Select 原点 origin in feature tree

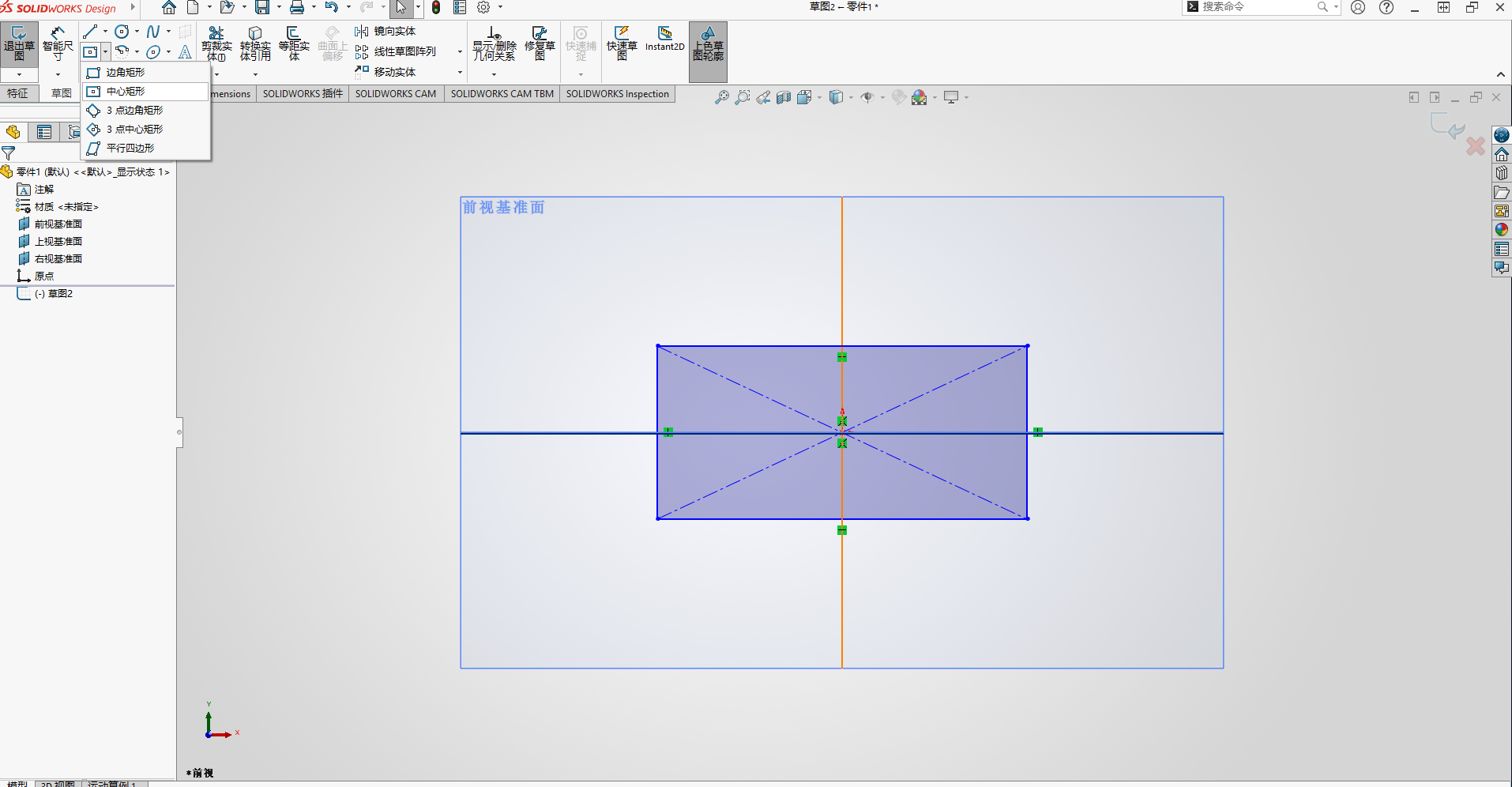click(36, 276)
